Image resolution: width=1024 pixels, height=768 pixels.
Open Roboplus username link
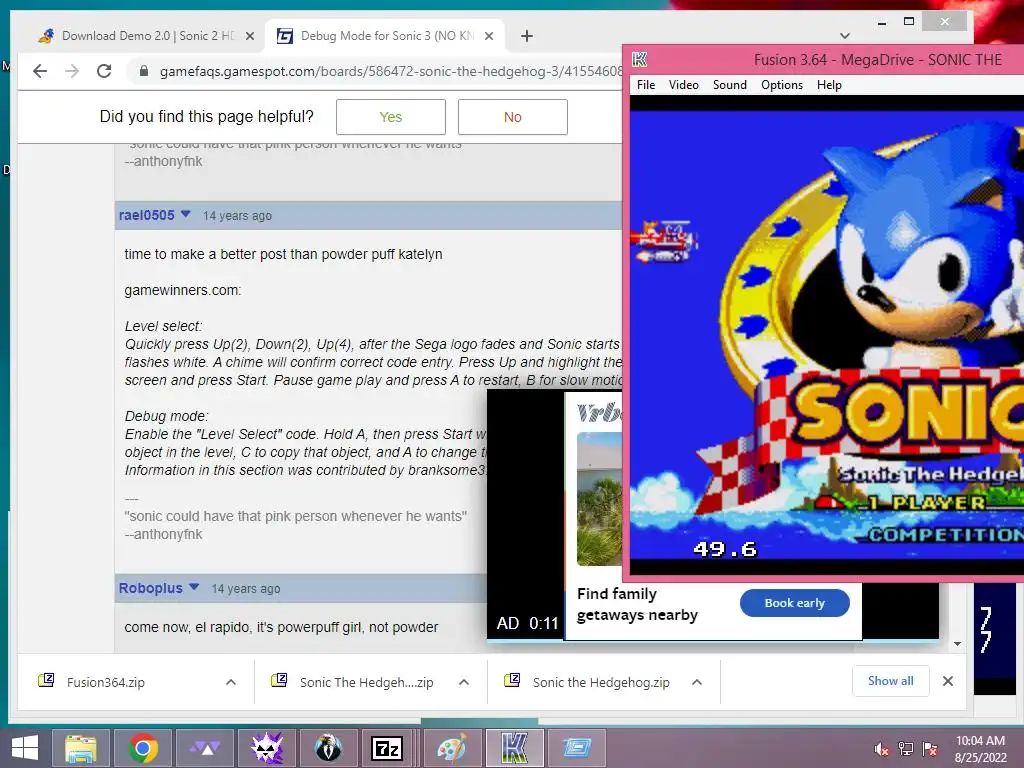click(150, 588)
